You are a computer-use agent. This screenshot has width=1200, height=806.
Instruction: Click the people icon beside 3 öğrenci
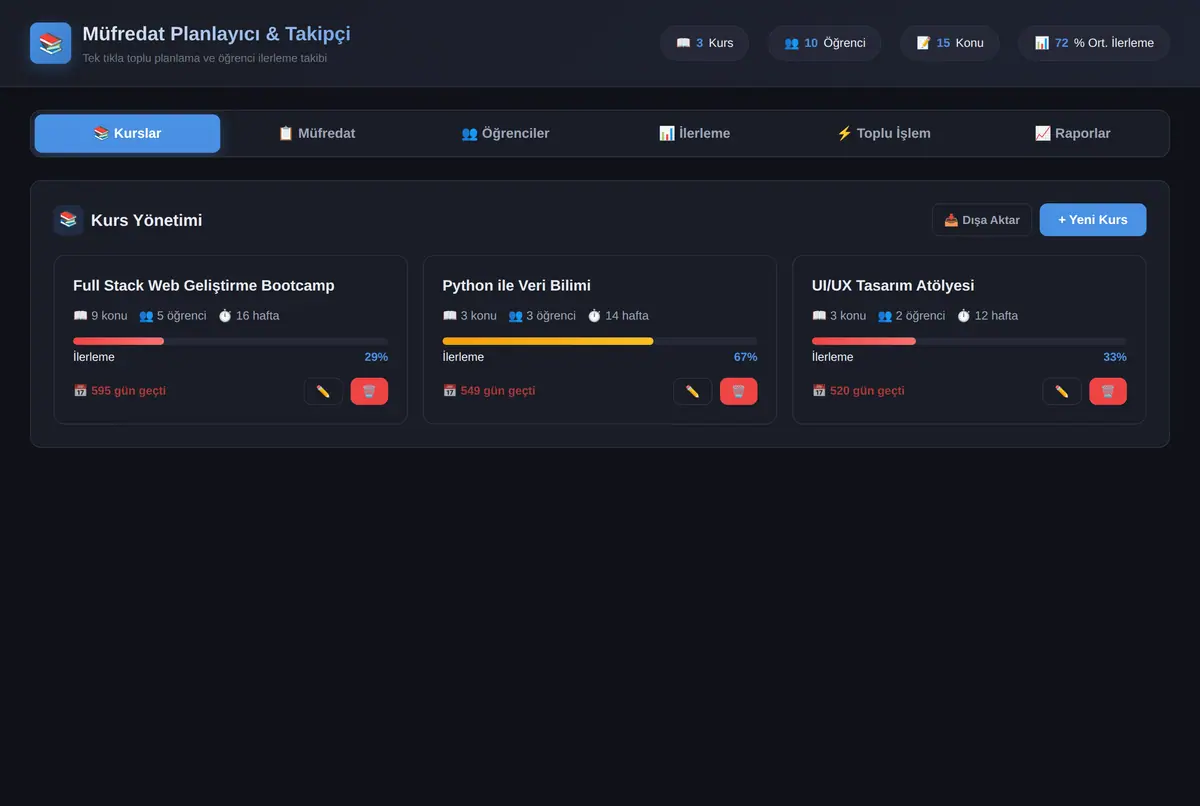pyautogui.click(x=515, y=316)
